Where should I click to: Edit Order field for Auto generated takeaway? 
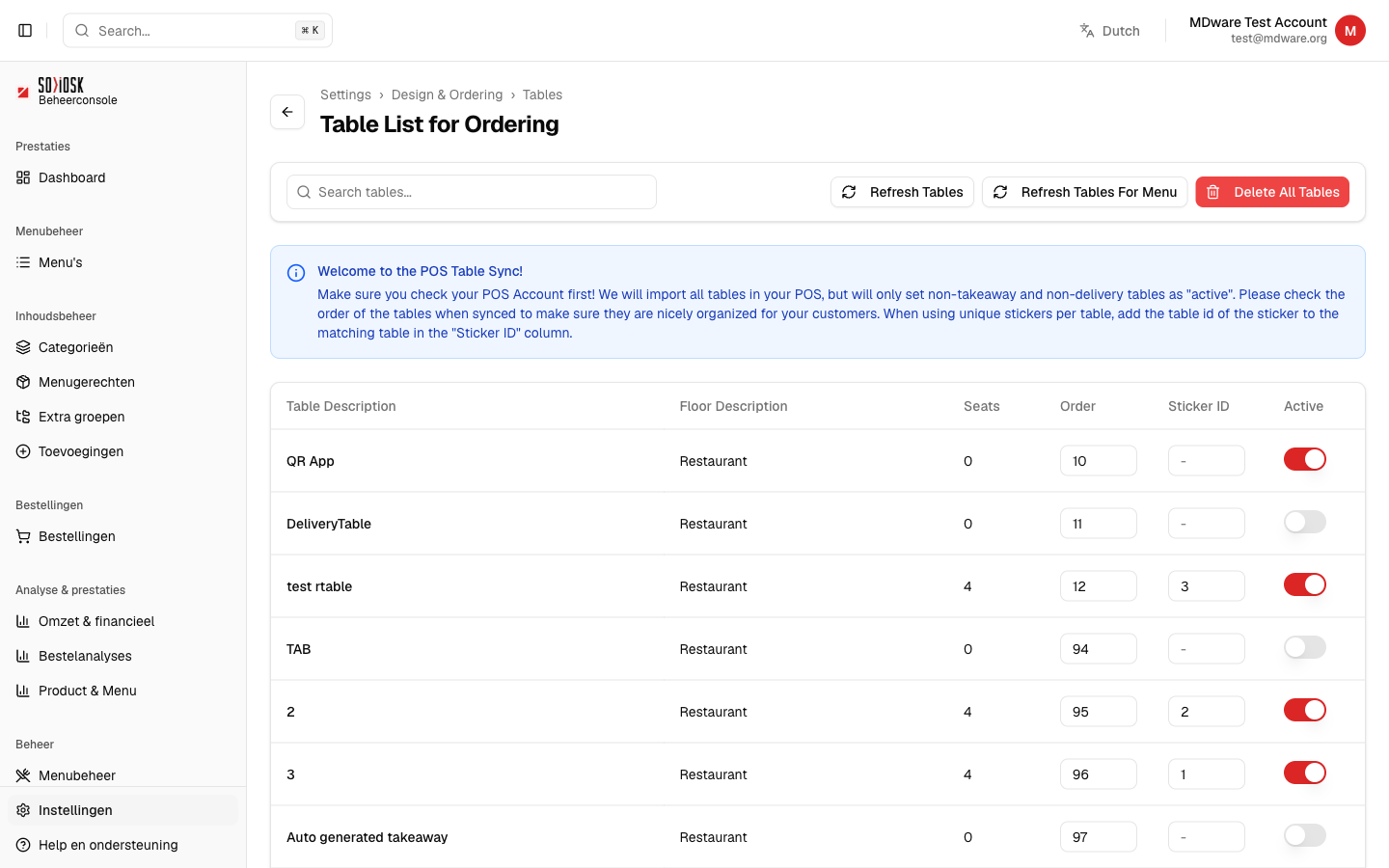(x=1099, y=837)
